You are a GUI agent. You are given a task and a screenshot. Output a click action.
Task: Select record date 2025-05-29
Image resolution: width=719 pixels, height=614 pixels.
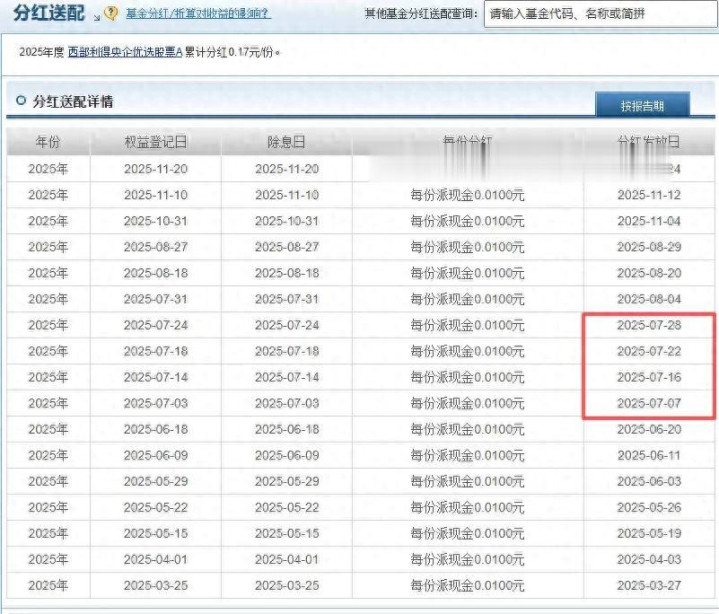[x=156, y=481]
